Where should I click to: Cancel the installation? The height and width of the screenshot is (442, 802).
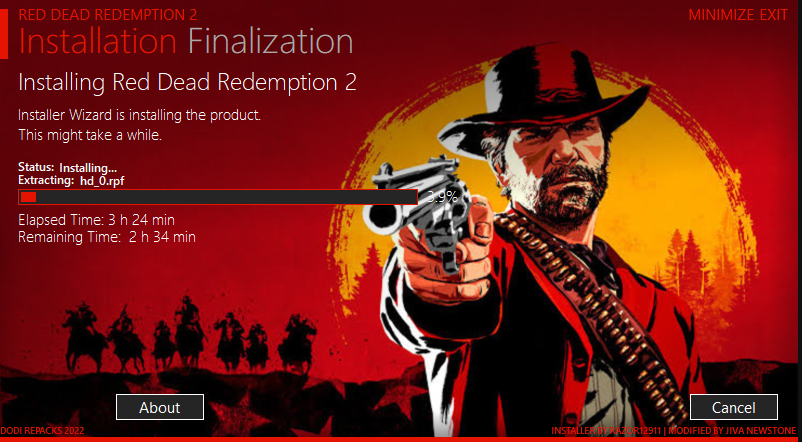(x=733, y=407)
